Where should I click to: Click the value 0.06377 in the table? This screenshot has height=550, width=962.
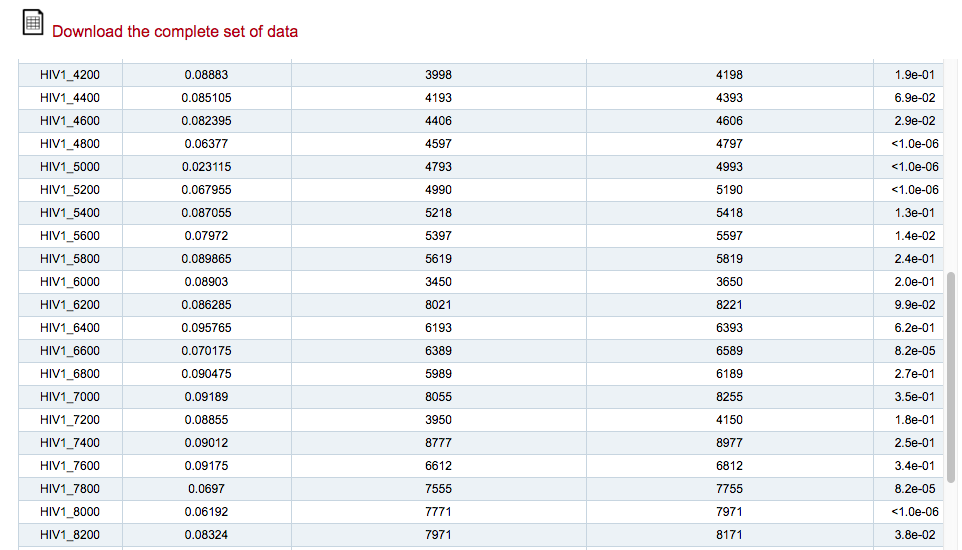(206, 144)
